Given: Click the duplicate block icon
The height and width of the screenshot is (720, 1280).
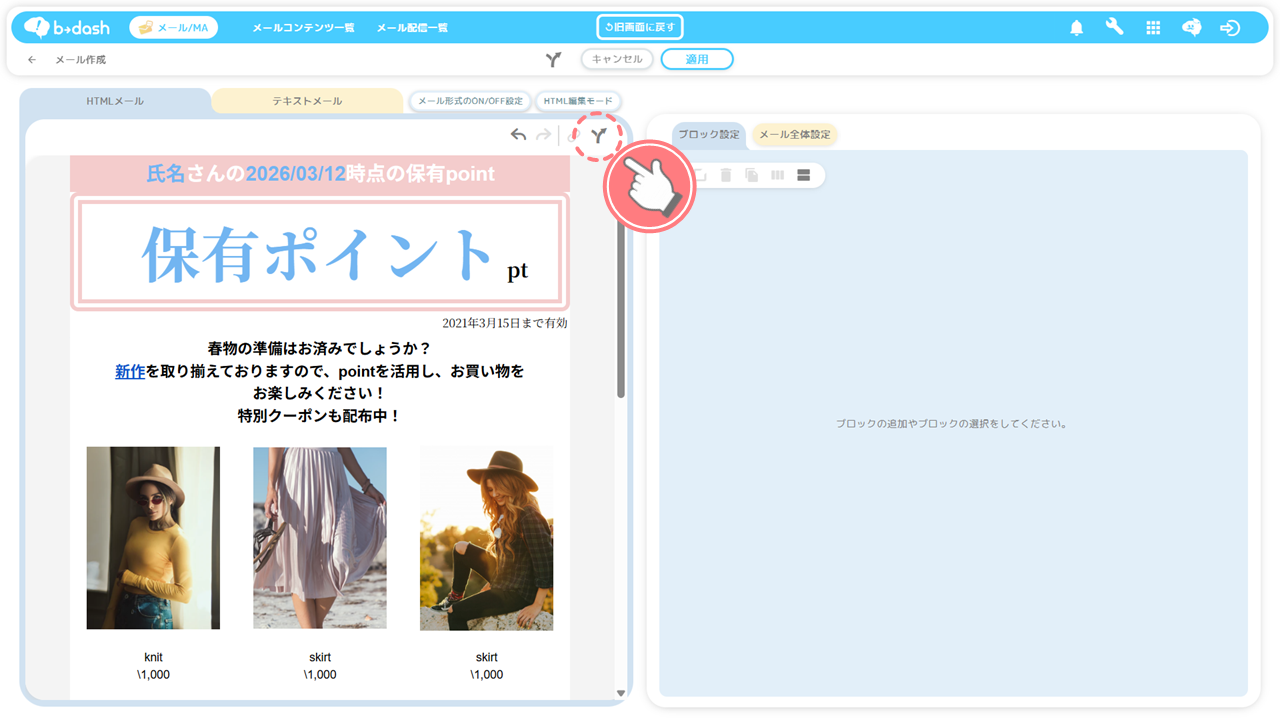Looking at the screenshot, I should 751,175.
